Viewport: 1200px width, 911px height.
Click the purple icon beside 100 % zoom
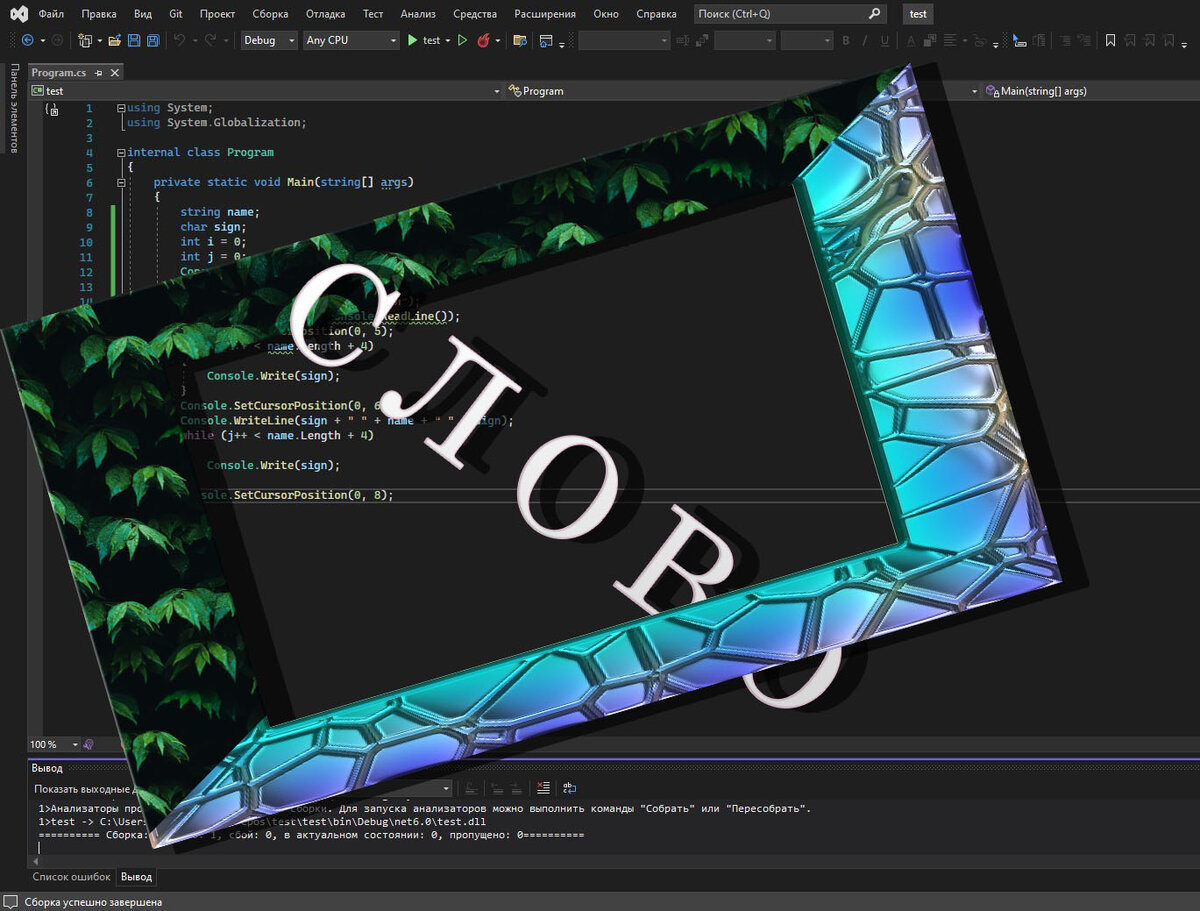point(89,744)
